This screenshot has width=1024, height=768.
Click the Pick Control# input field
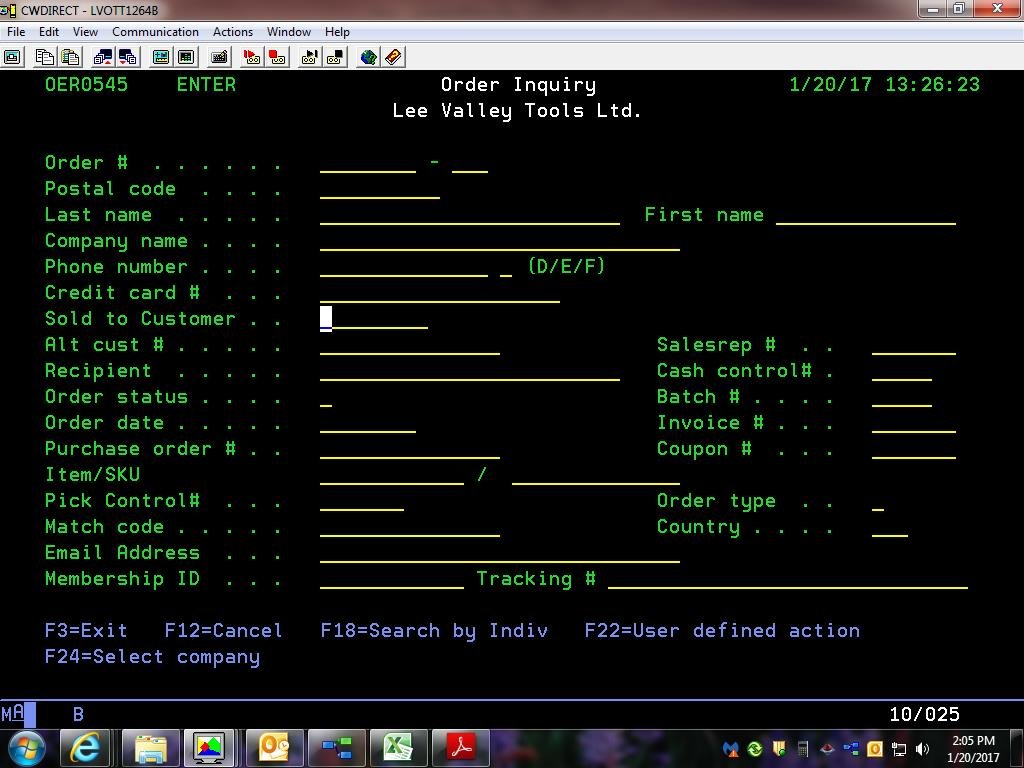pyautogui.click(x=362, y=502)
